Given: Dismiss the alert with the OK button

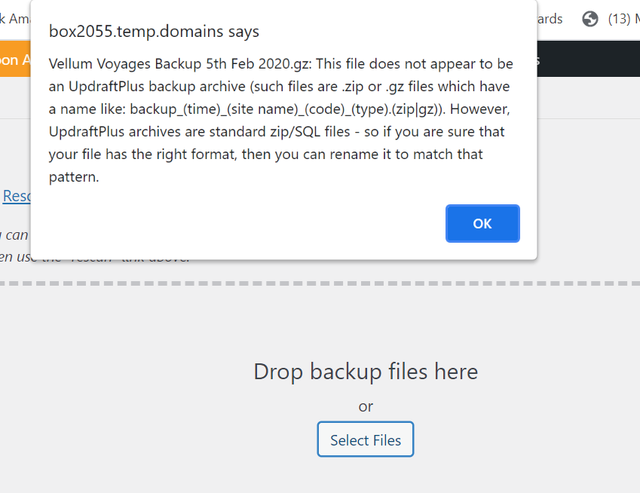Looking at the screenshot, I should (x=482, y=224).
